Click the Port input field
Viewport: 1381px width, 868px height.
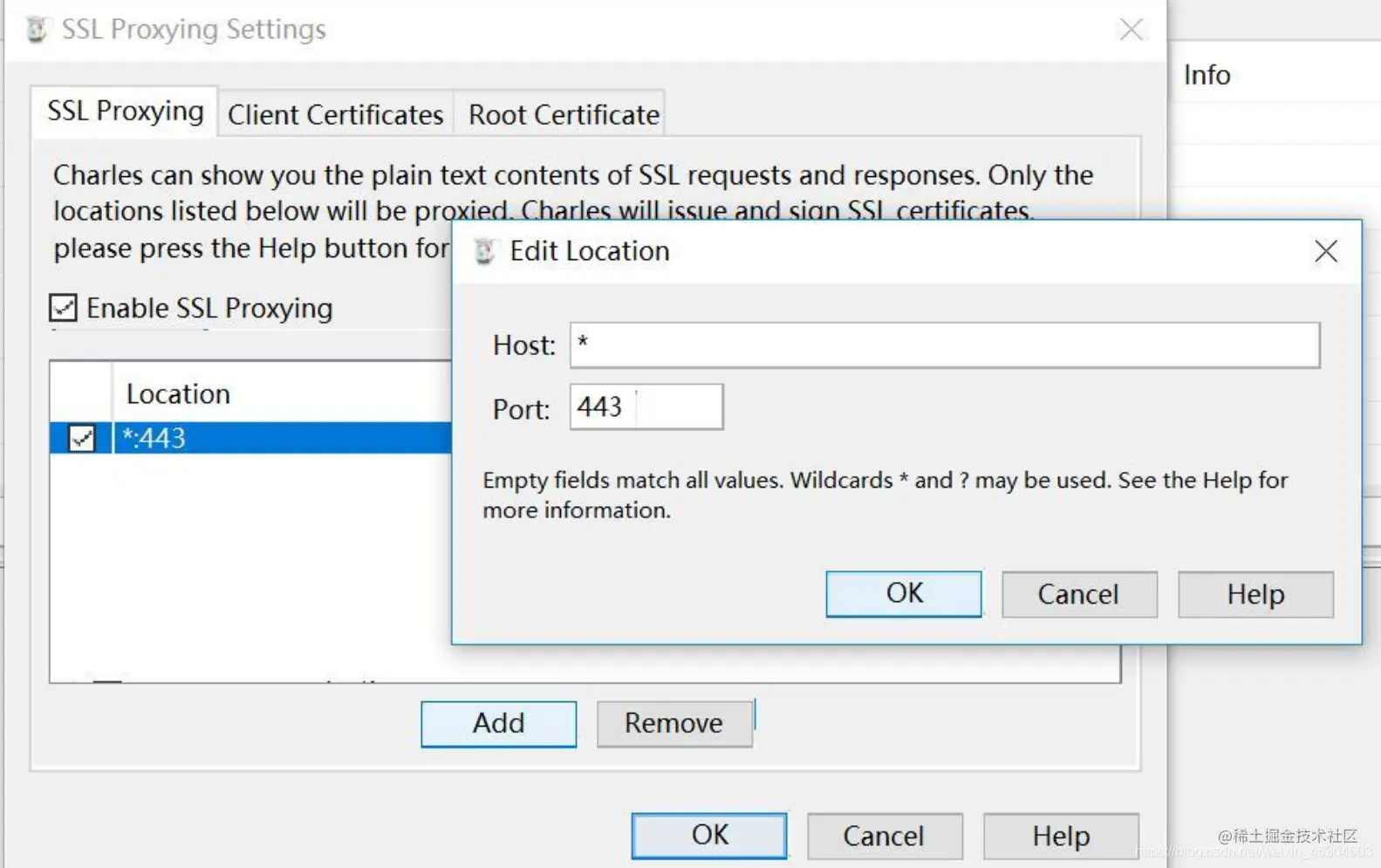(x=646, y=407)
